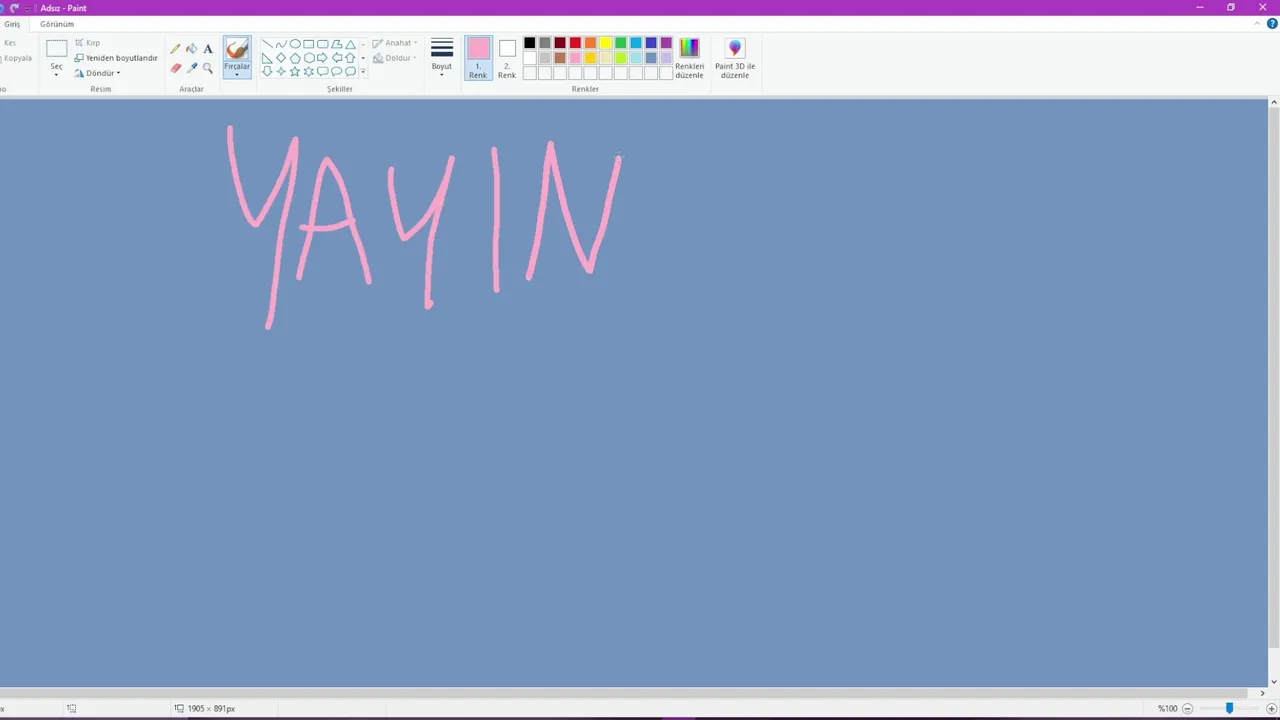The height and width of the screenshot is (720, 1280).
Task: Select the Eraser tool
Action: pyautogui.click(x=176, y=68)
